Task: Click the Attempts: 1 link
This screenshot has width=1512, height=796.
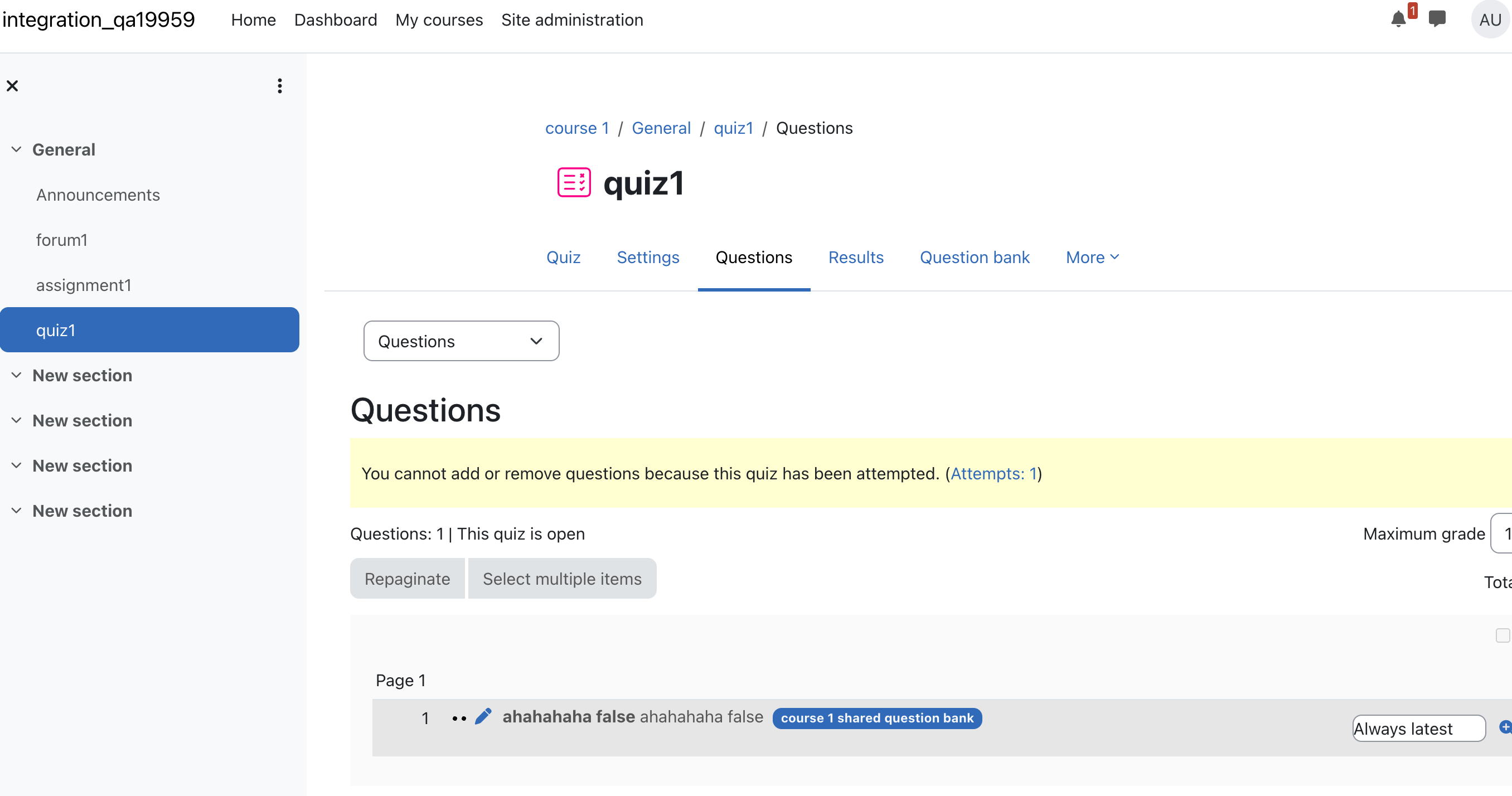Action: [x=993, y=473]
